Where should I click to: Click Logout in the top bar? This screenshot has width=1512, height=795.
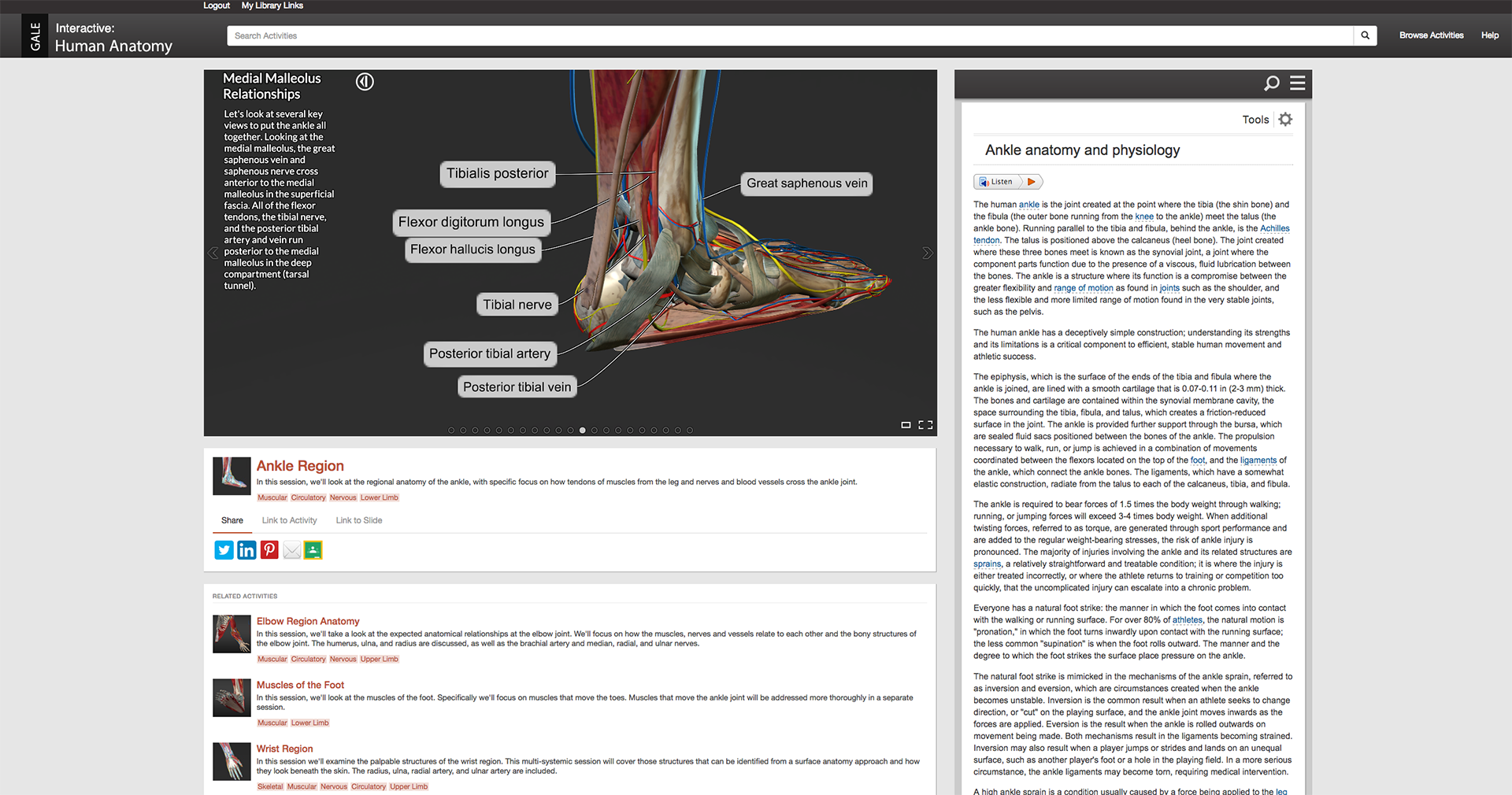217,6
